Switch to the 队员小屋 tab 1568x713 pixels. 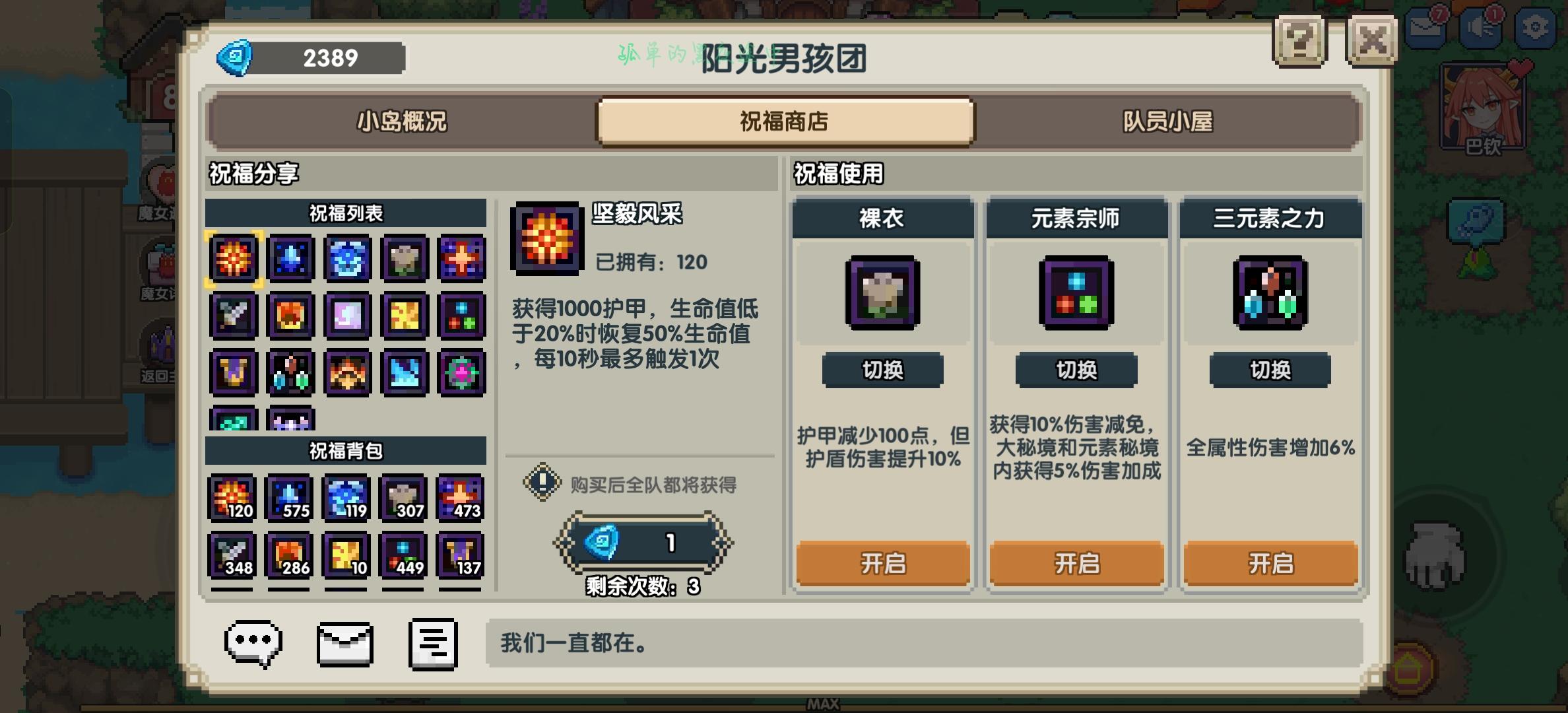(1167, 121)
